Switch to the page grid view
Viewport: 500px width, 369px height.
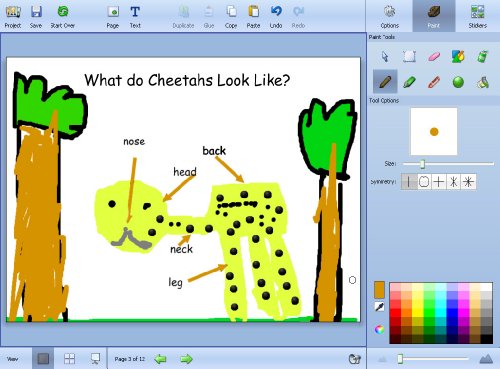pos(69,359)
